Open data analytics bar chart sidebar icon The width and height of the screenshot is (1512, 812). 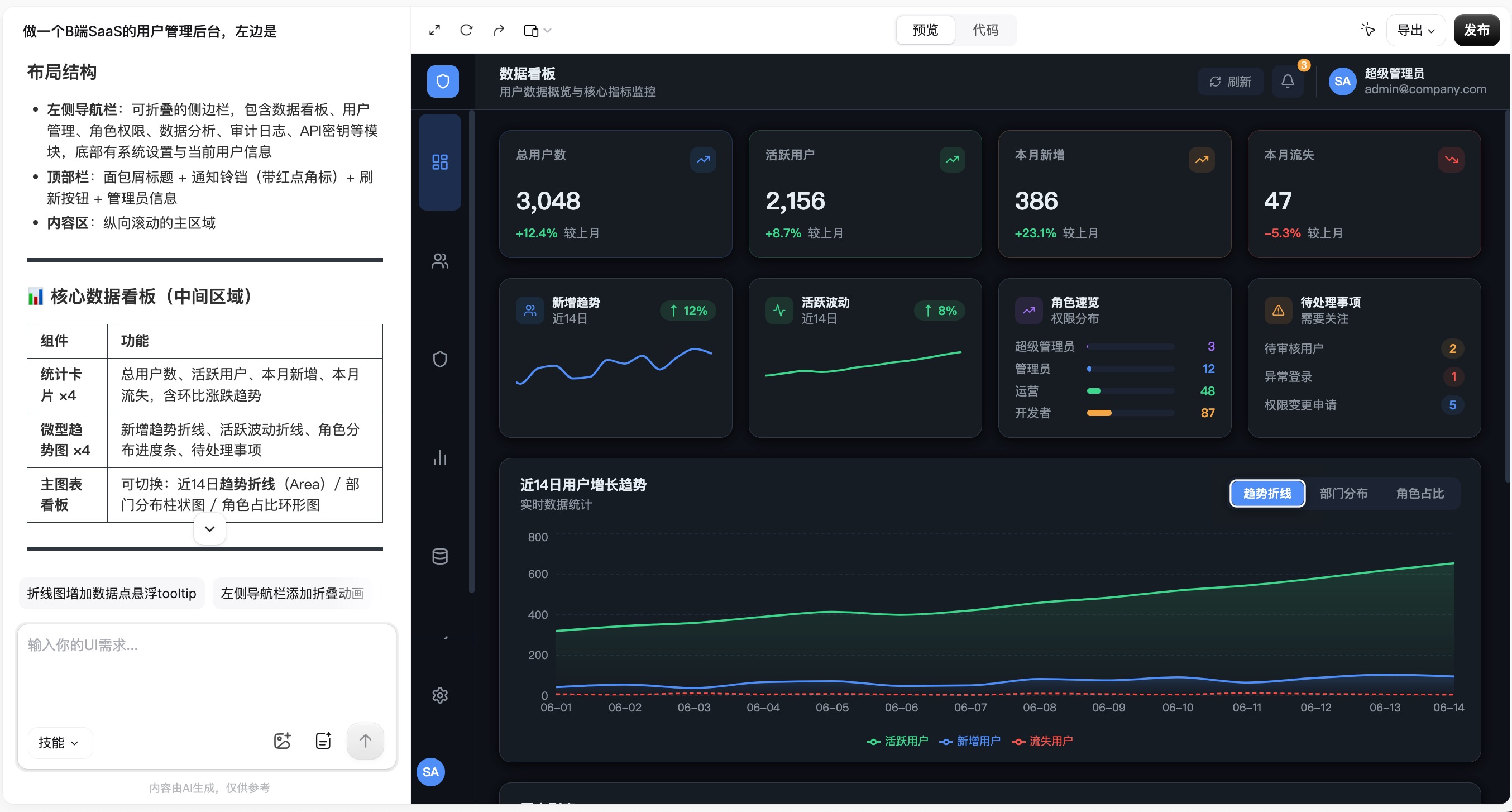pos(439,457)
